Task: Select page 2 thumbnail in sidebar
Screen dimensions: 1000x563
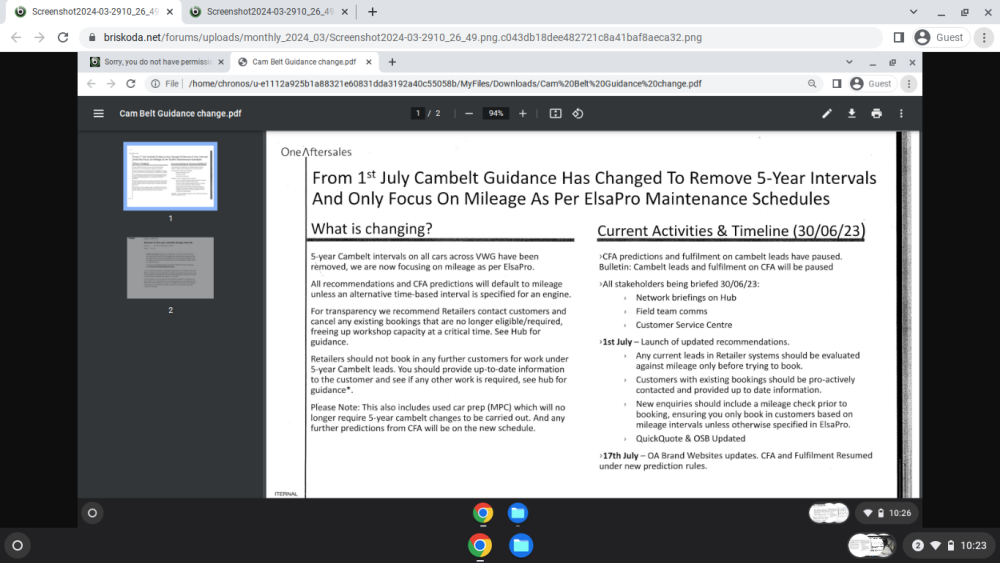Action: [x=170, y=268]
